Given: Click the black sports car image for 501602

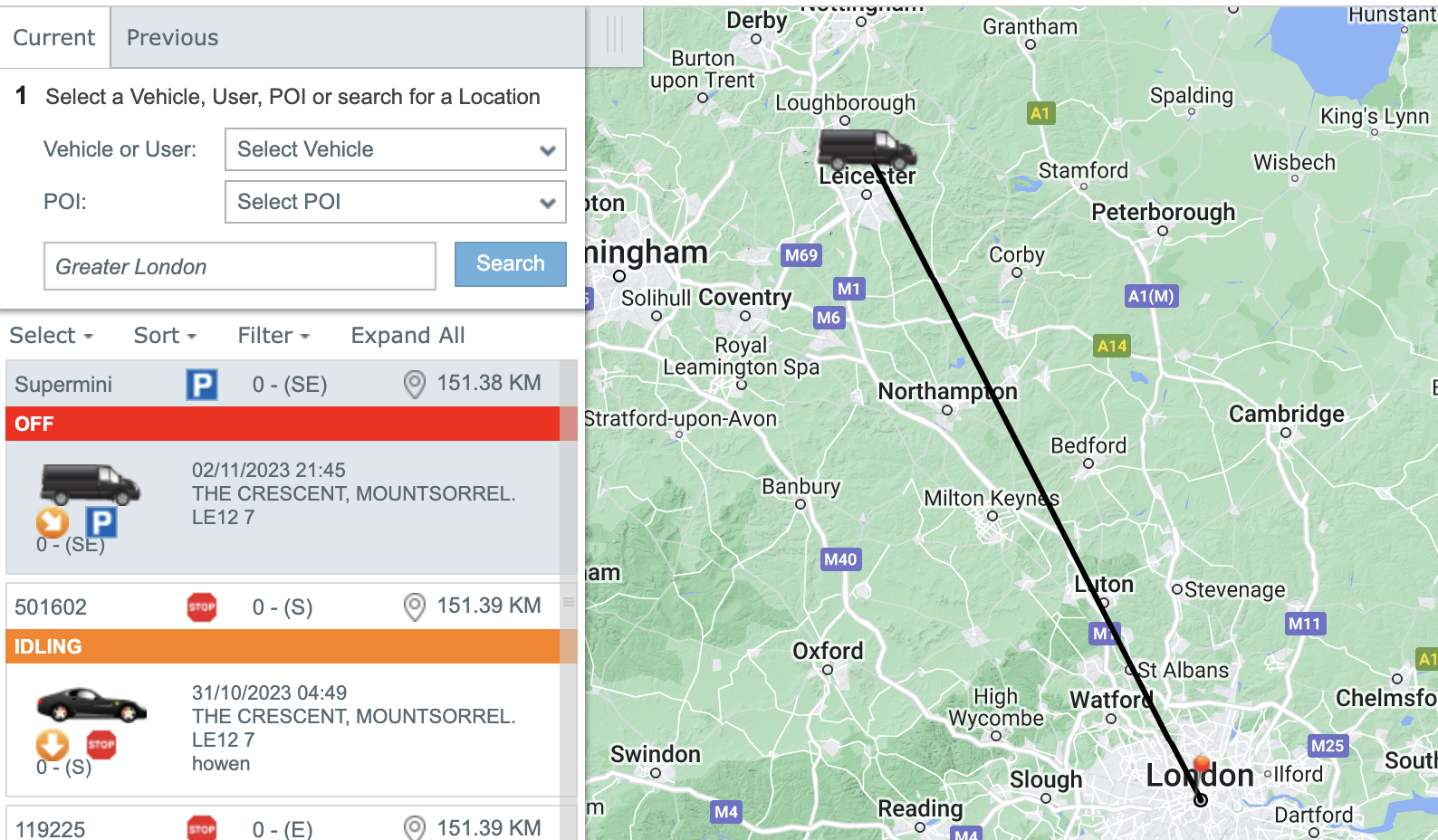Looking at the screenshot, I should 91,704.
